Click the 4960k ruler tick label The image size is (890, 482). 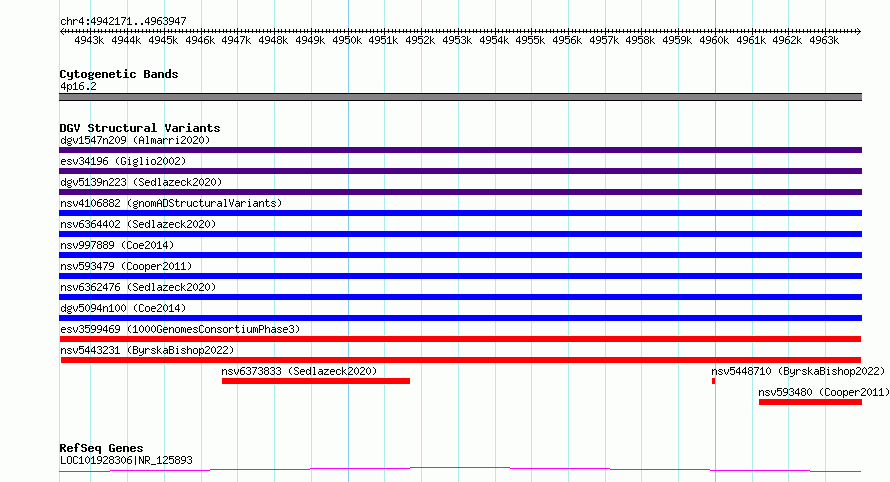[714, 40]
